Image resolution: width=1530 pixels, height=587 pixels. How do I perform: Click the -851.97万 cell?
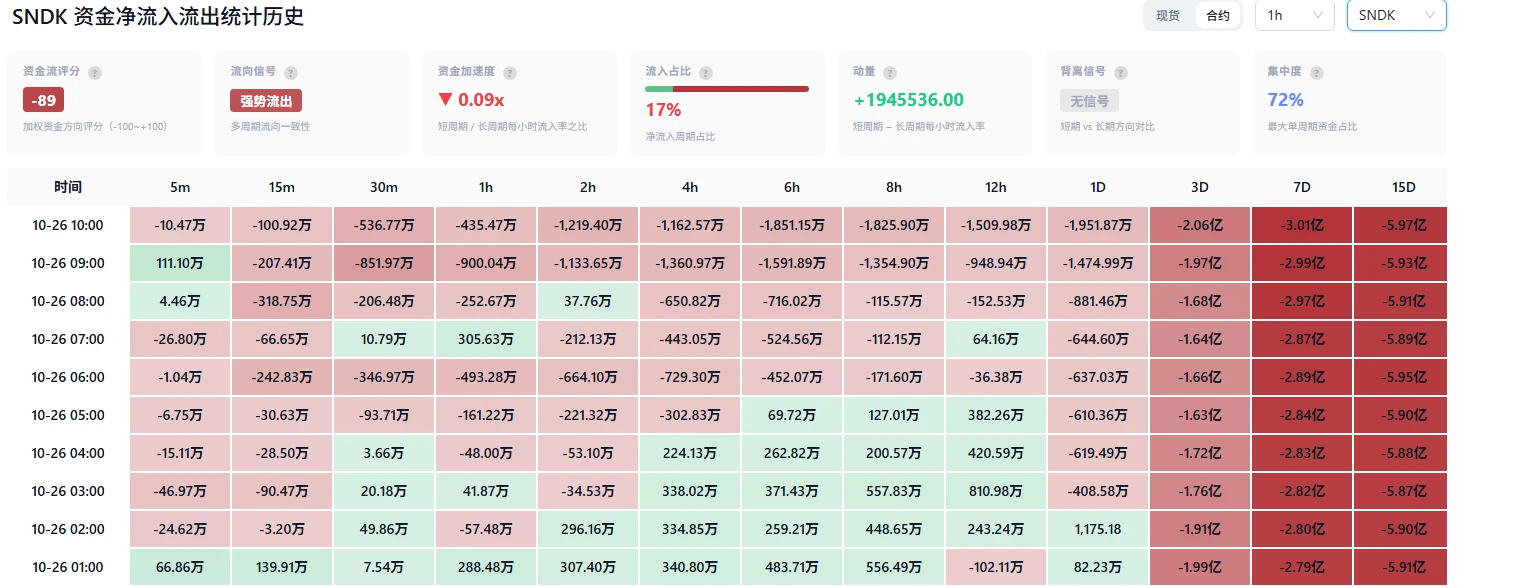coord(384,263)
